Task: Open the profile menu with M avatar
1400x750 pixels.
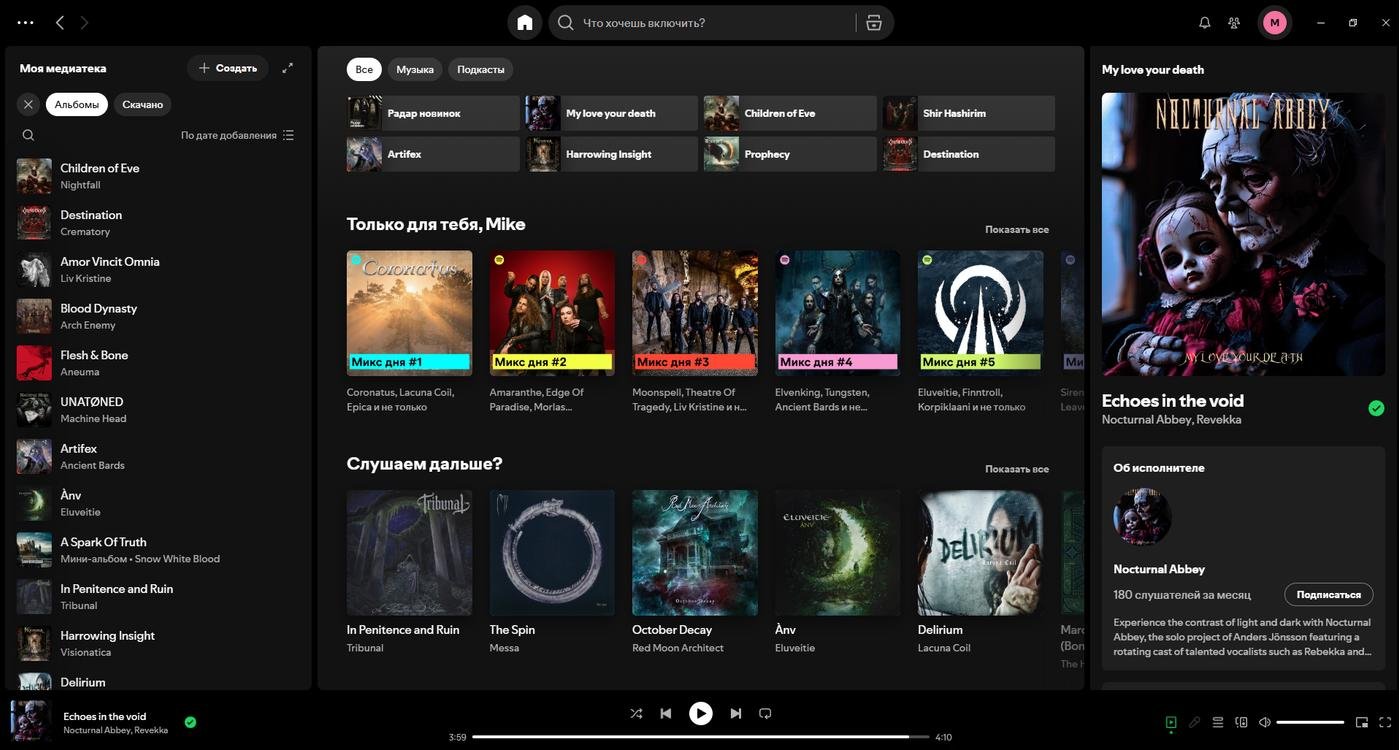Action: pyautogui.click(x=1274, y=22)
